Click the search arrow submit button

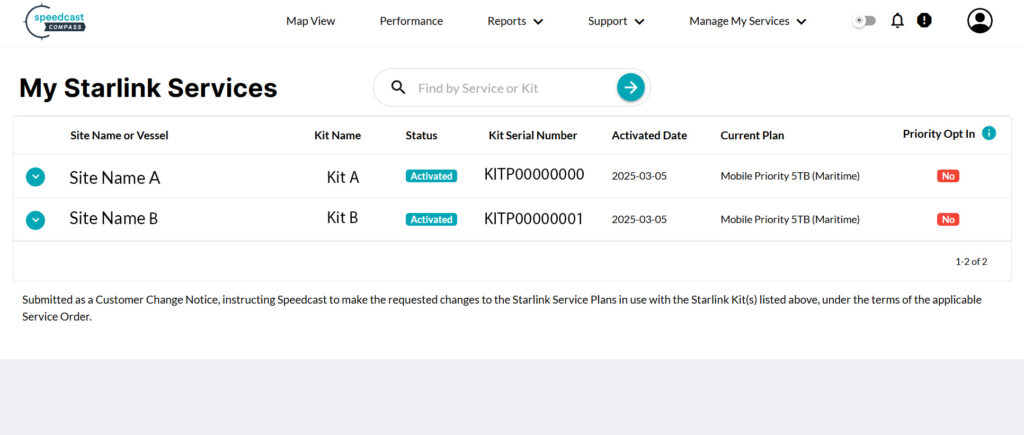[x=630, y=88]
